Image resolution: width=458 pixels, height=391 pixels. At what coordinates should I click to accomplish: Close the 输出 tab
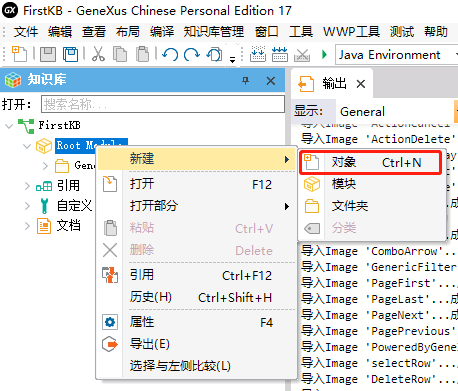pyautogui.click(x=361, y=84)
